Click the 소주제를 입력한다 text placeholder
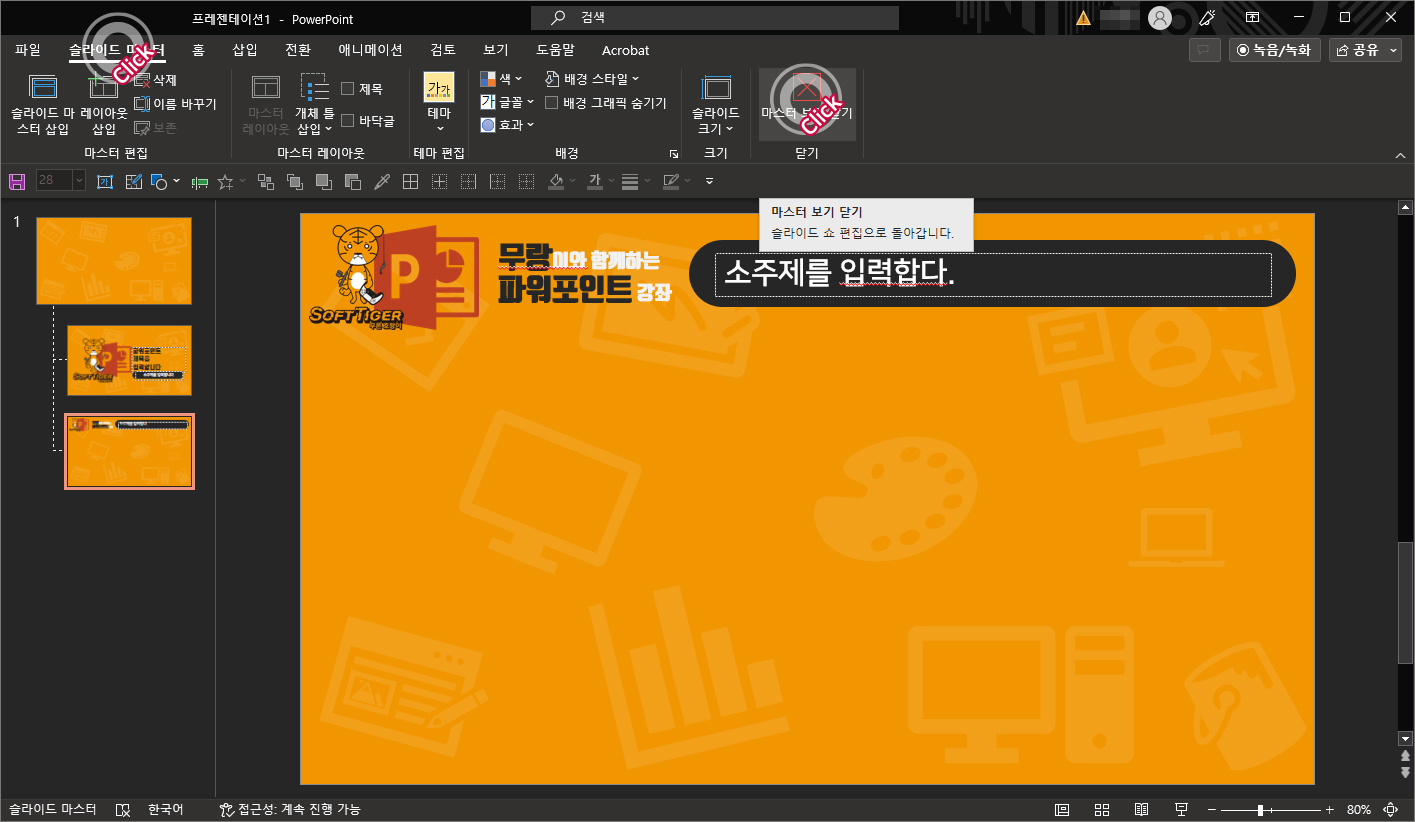 [x=993, y=274]
